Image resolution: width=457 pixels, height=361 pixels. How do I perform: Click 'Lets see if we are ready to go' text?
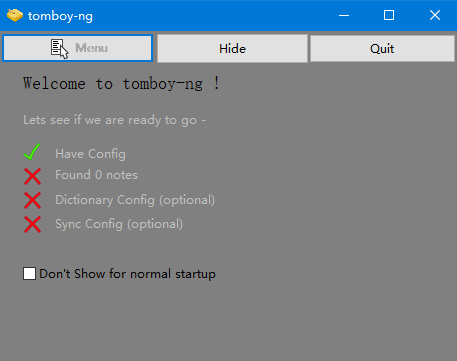pos(114,120)
